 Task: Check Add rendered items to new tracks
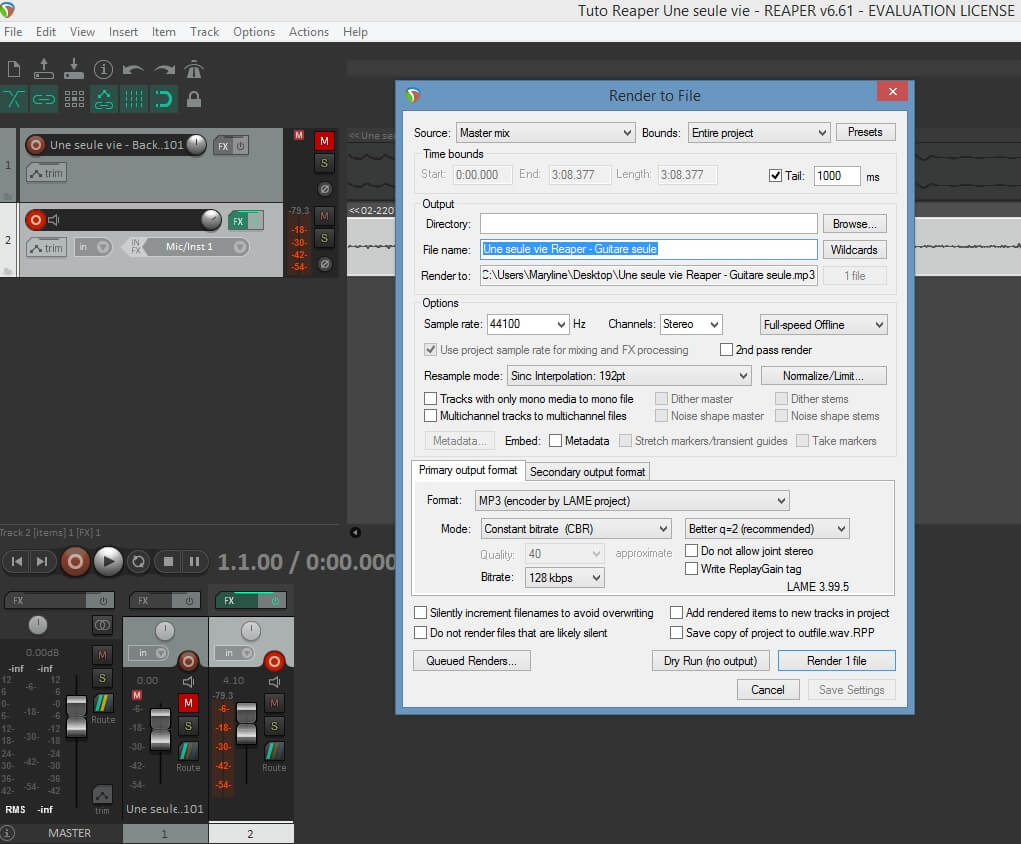pyautogui.click(x=677, y=613)
